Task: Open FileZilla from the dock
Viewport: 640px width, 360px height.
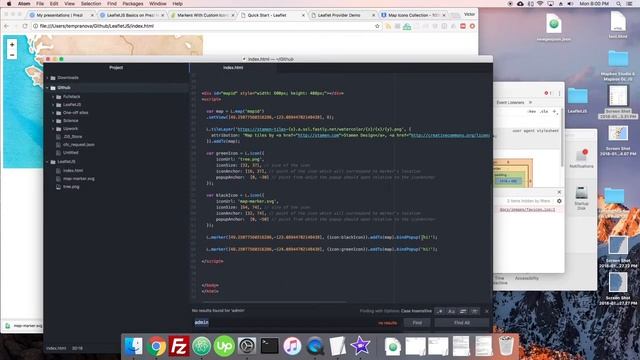Action: pos(179,346)
